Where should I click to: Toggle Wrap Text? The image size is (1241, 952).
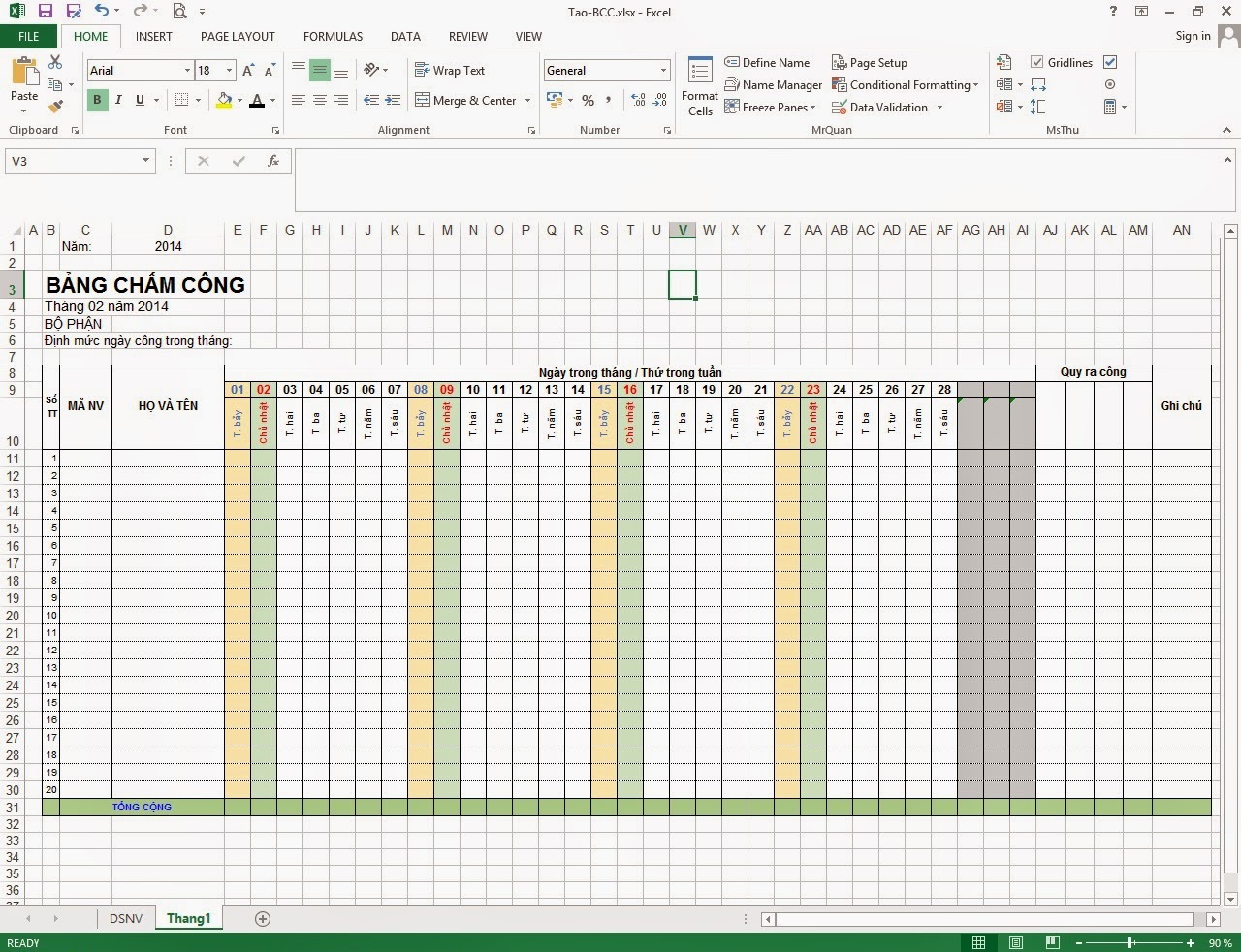pyautogui.click(x=450, y=71)
